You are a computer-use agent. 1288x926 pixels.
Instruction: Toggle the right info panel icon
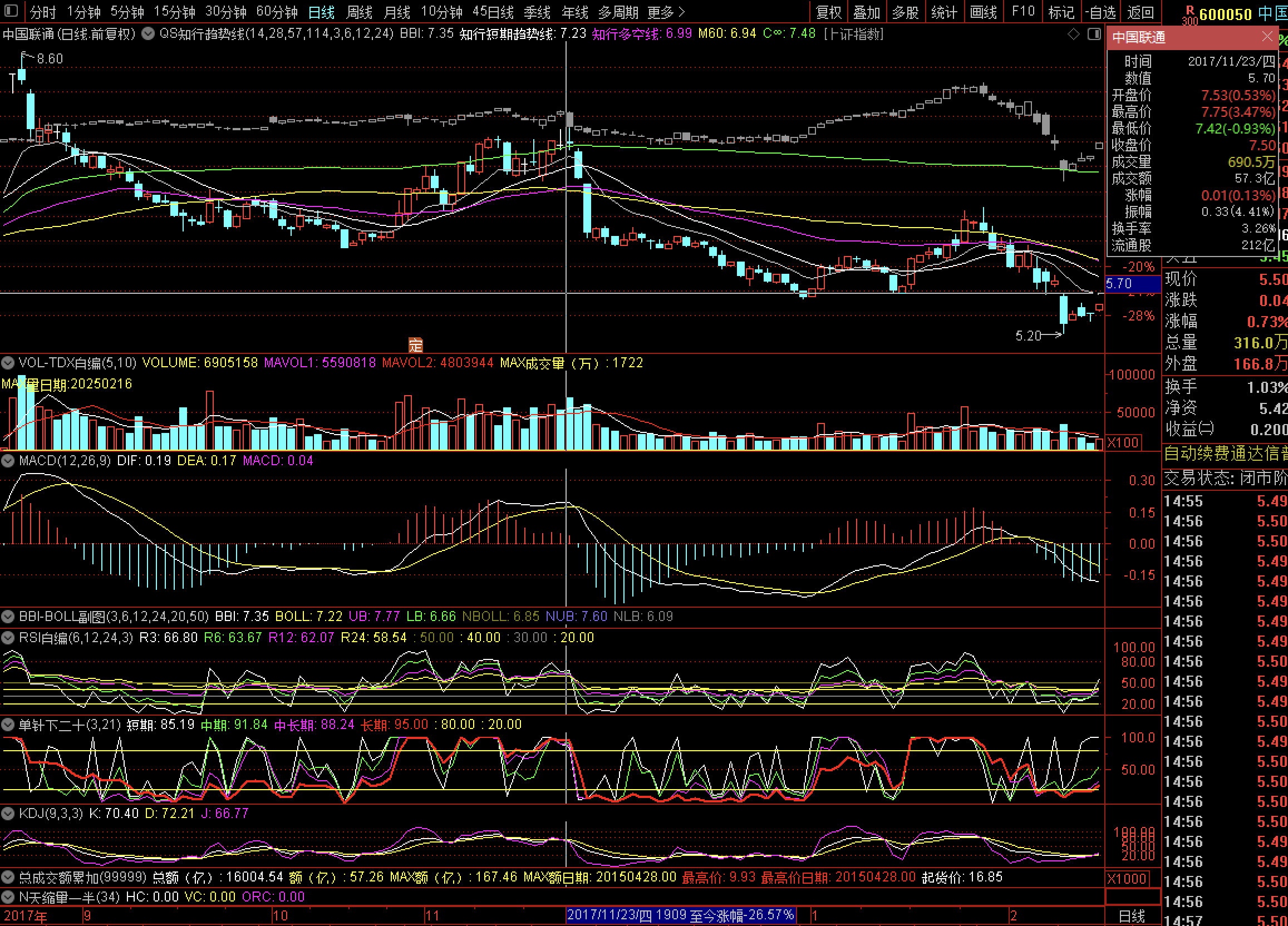coord(1094,34)
